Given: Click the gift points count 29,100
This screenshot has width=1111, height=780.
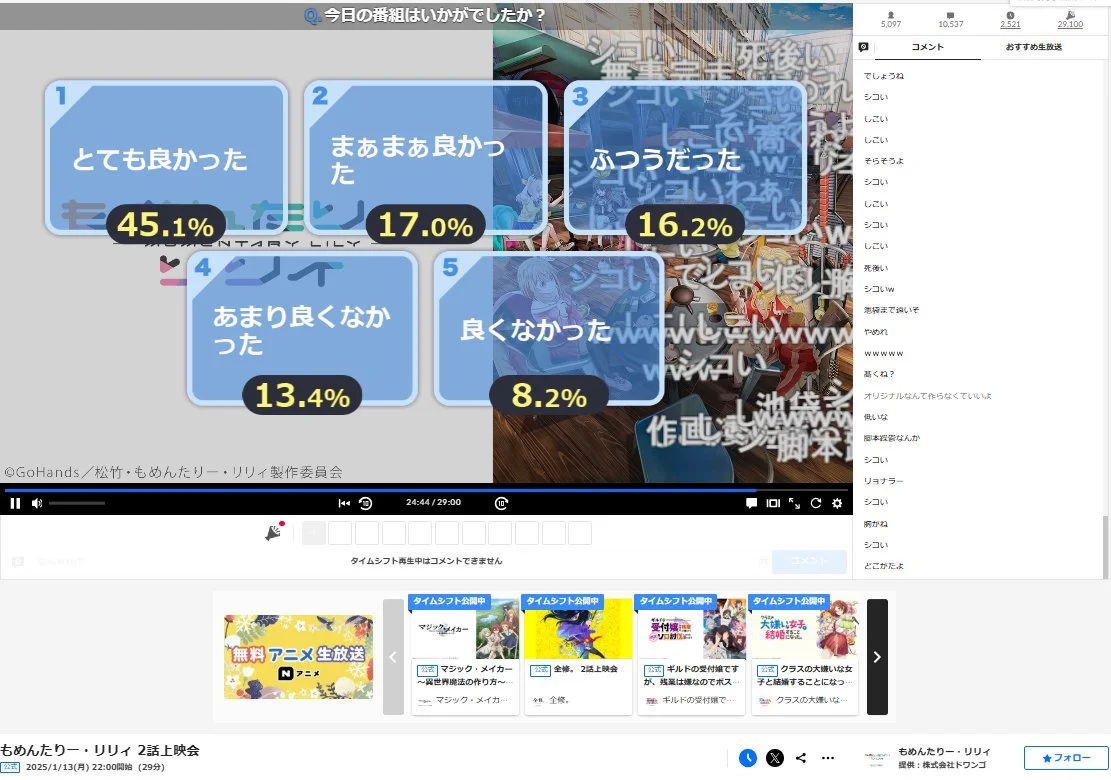Looking at the screenshot, I should pyautogui.click(x=1070, y=20).
